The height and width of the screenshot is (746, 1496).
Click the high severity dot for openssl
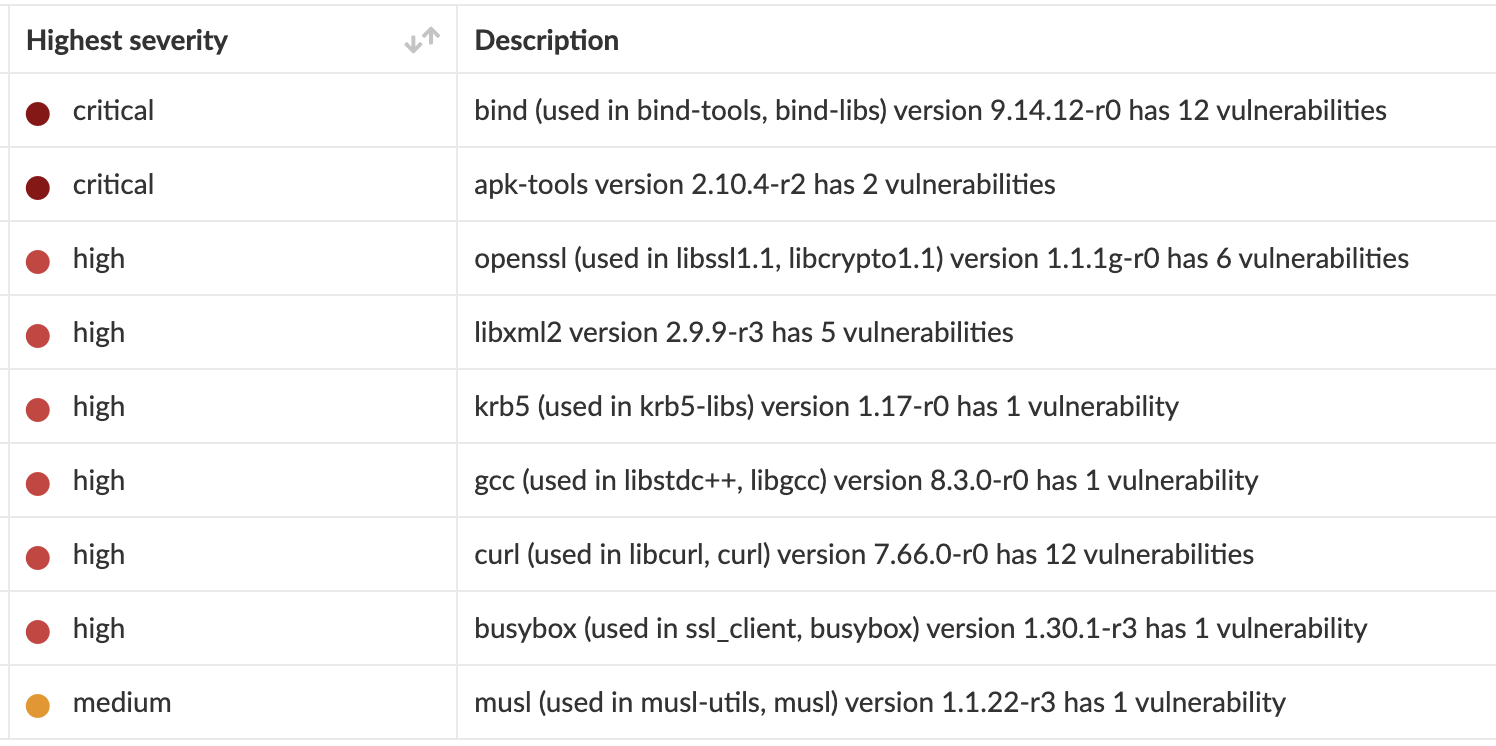click(38, 261)
